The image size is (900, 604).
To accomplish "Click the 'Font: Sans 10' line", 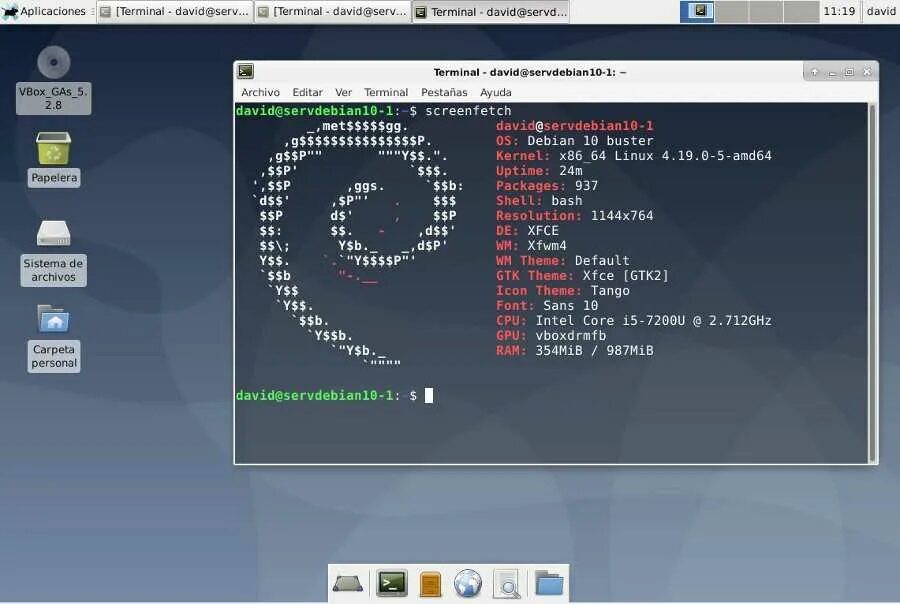I will click(547, 305).
